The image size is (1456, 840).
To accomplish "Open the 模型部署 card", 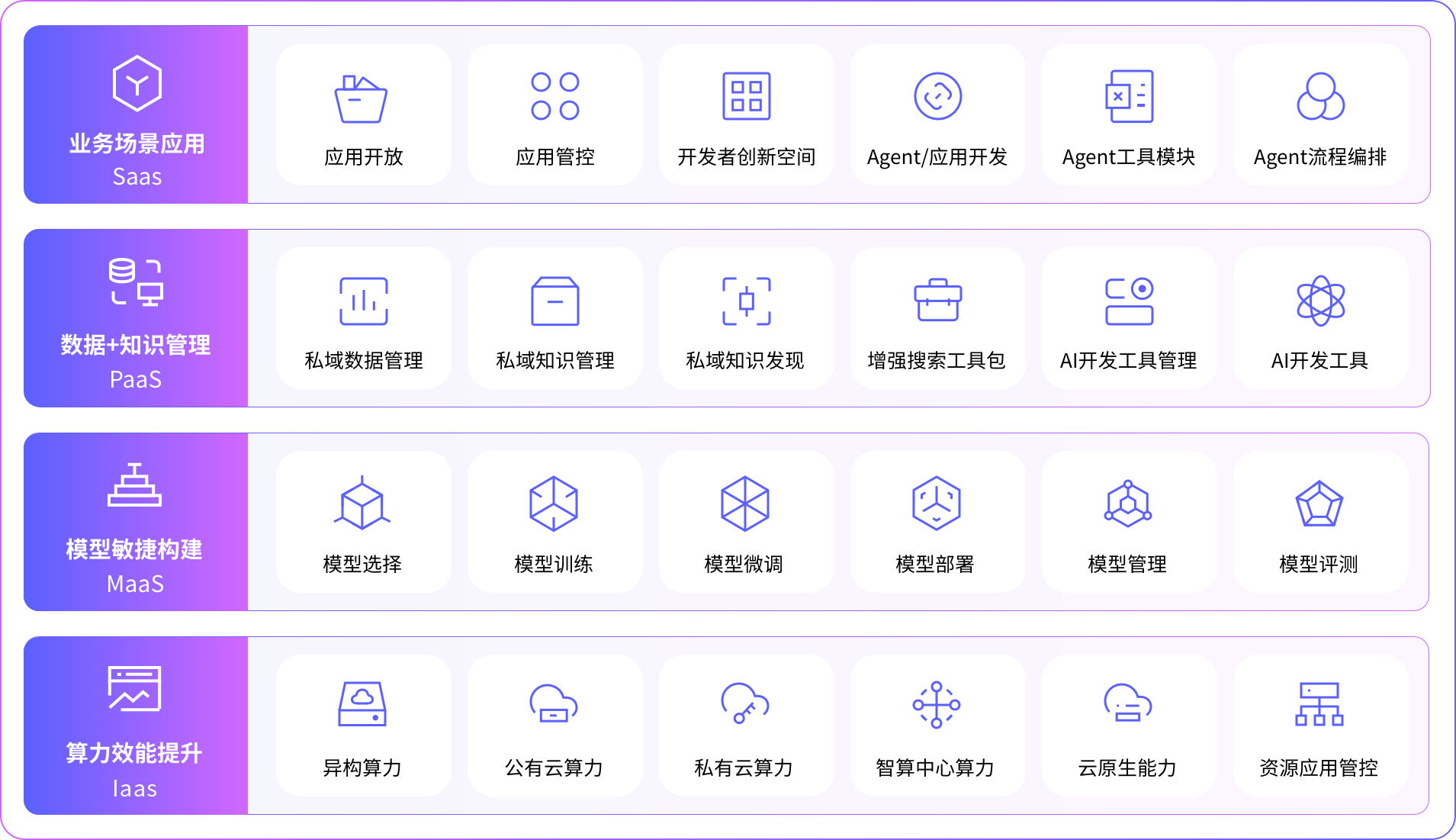I will click(x=937, y=522).
